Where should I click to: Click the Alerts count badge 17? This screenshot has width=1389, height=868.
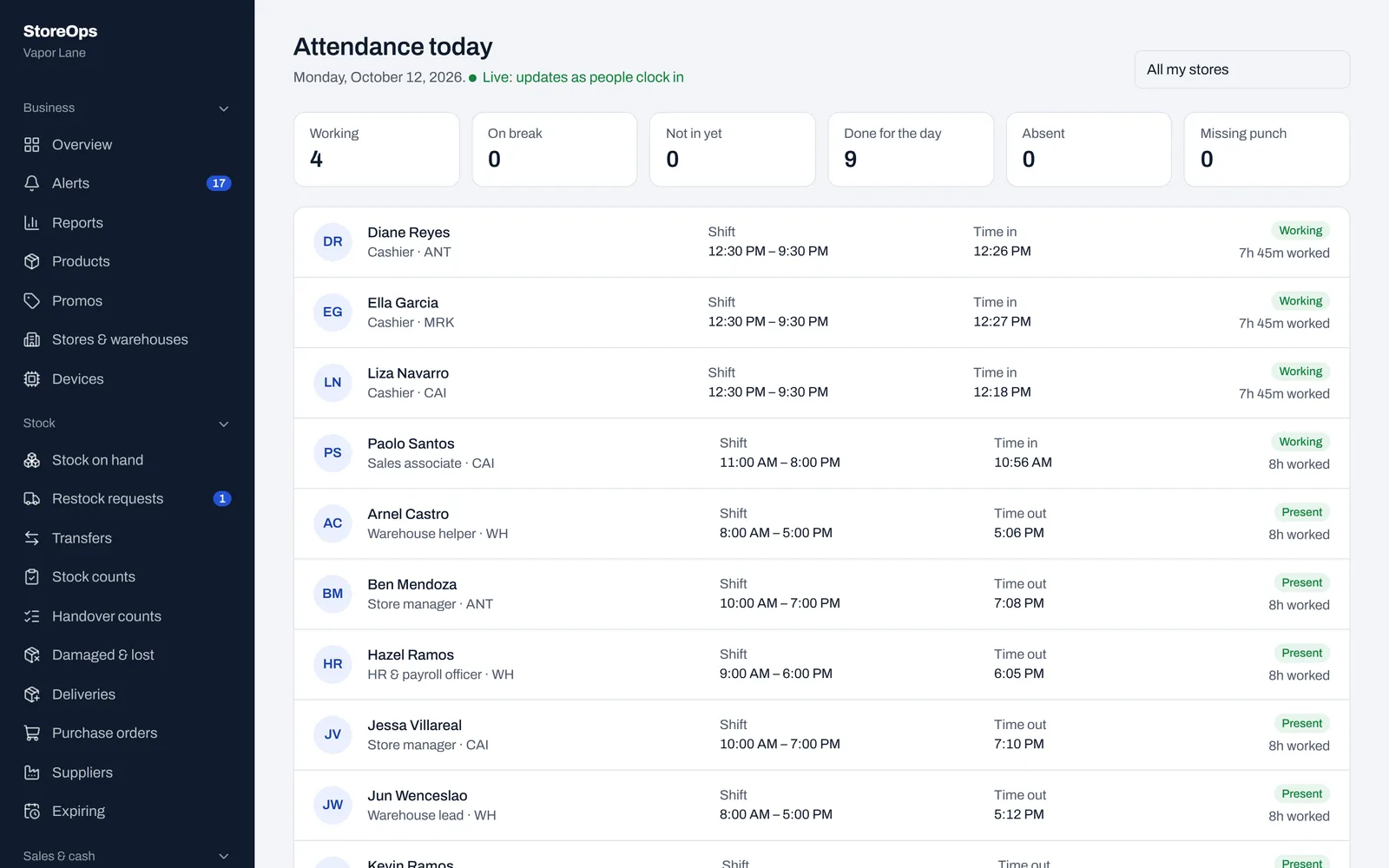point(219,183)
